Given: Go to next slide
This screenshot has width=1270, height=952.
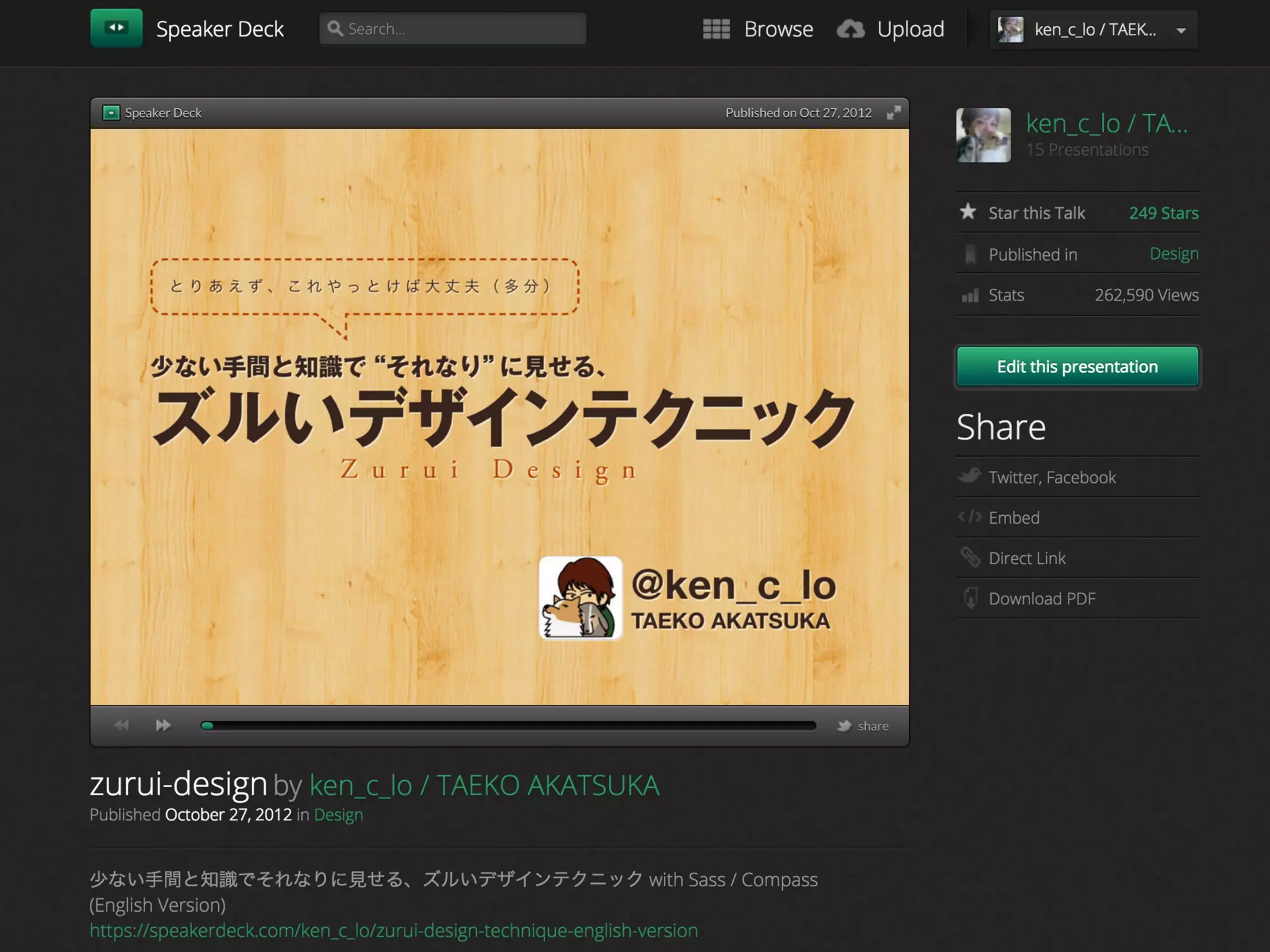Looking at the screenshot, I should pyautogui.click(x=163, y=725).
